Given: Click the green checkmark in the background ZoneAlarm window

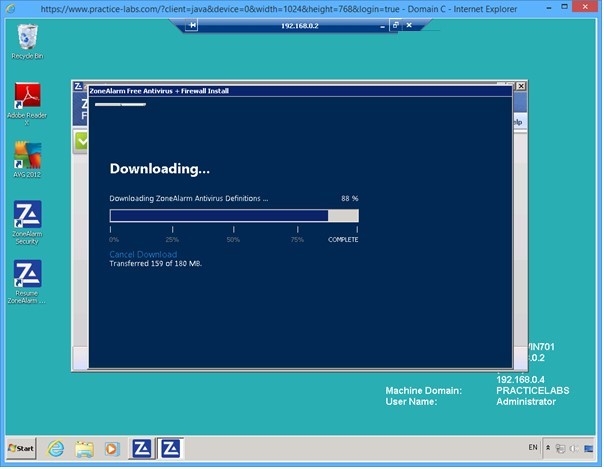Looking at the screenshot, I should pos(82,142).
